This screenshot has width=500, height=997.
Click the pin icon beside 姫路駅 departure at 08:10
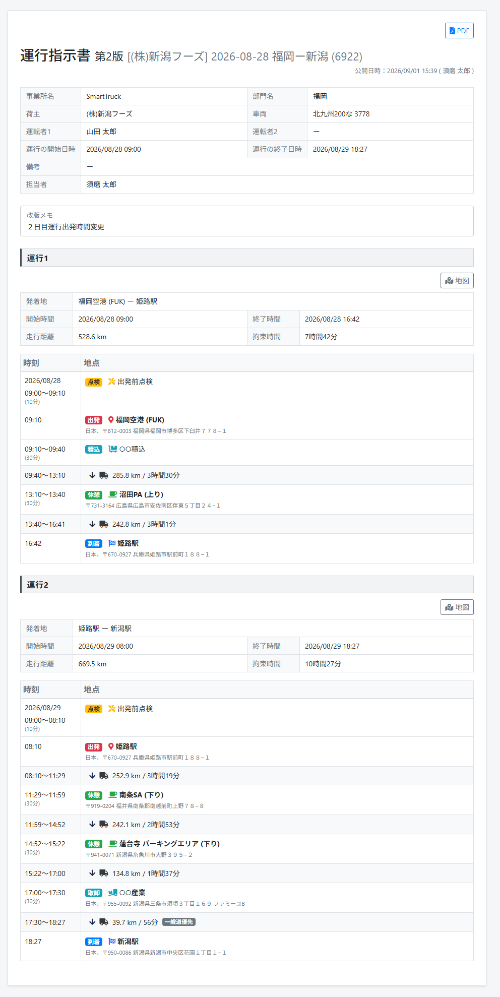tap(111, 746)
